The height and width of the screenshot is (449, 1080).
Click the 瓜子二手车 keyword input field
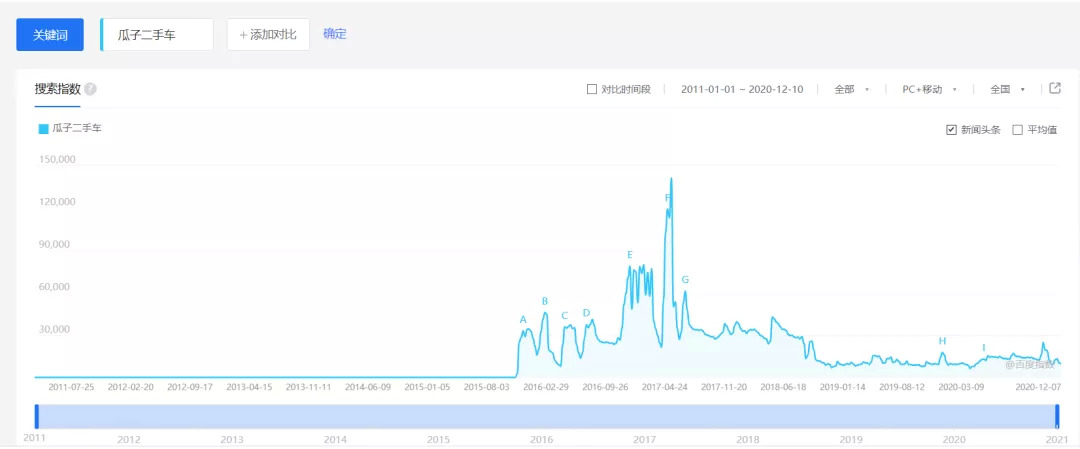tap(158, 34)
